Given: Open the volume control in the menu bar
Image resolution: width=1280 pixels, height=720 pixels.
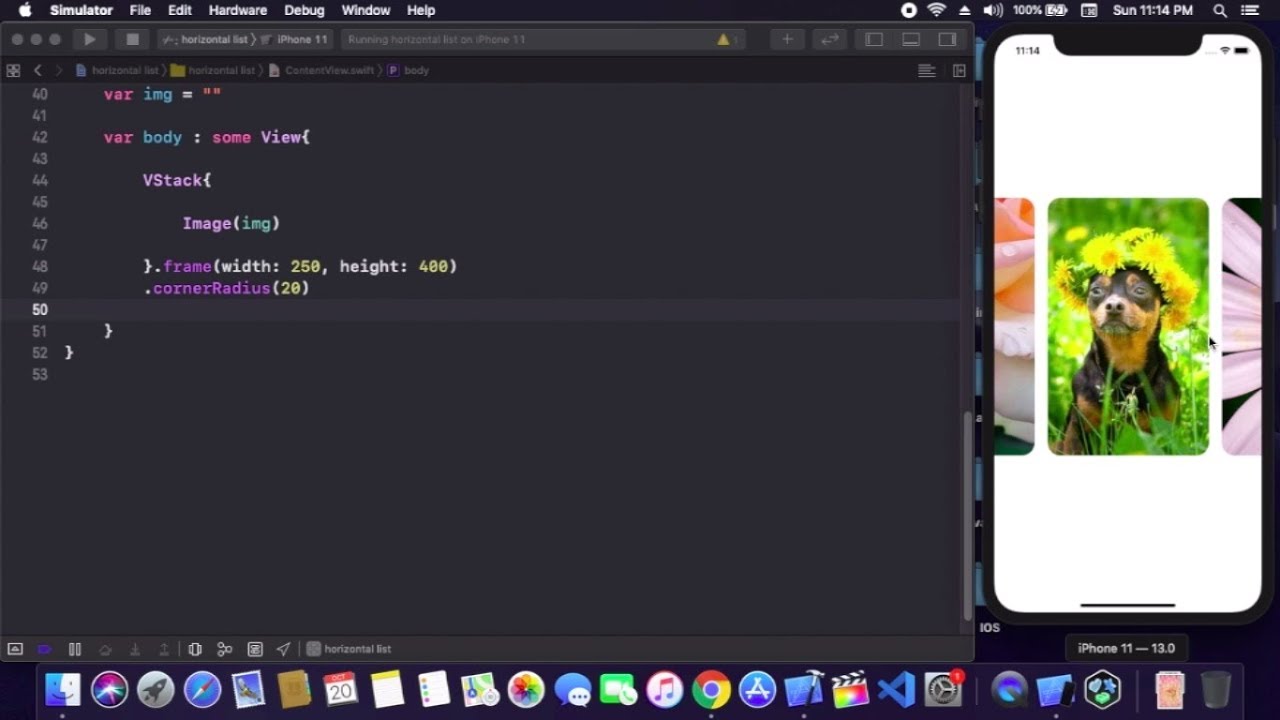Looking at the screenshot, I should pos(993,10).
